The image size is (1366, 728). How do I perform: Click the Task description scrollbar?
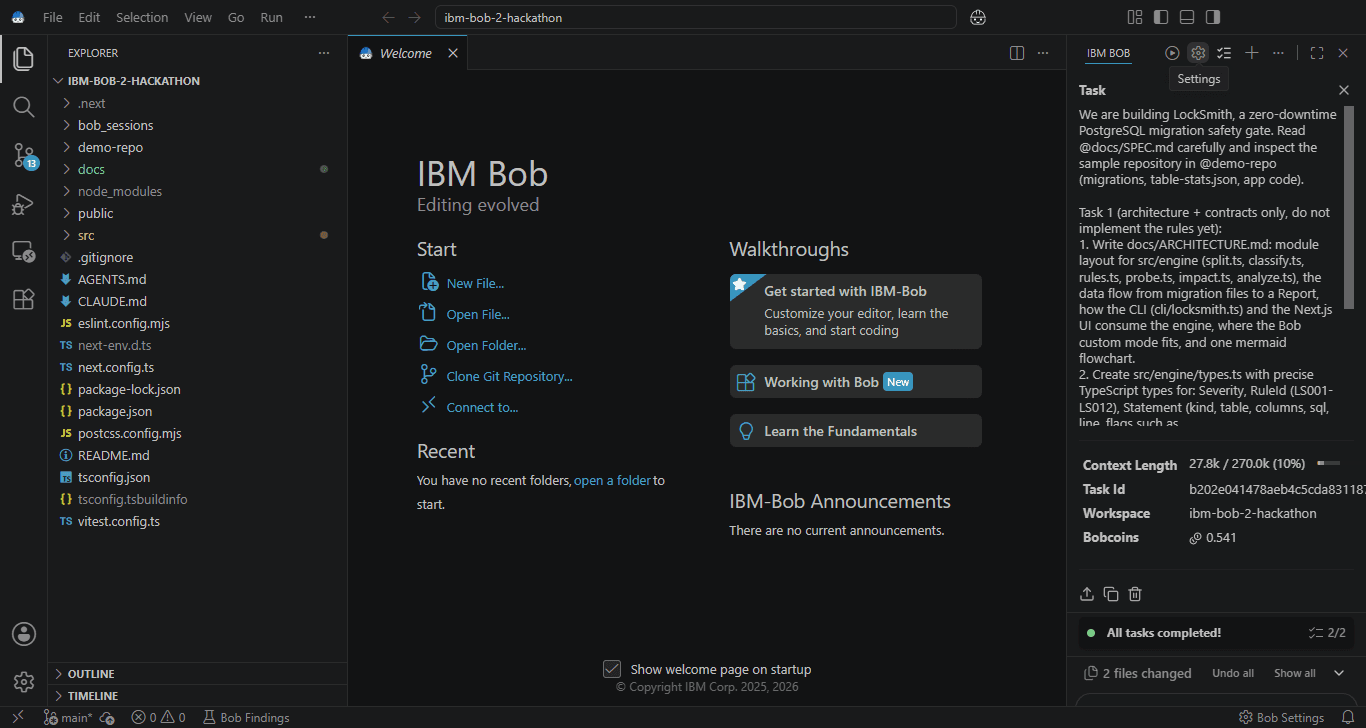click(x=1348, y=208)
